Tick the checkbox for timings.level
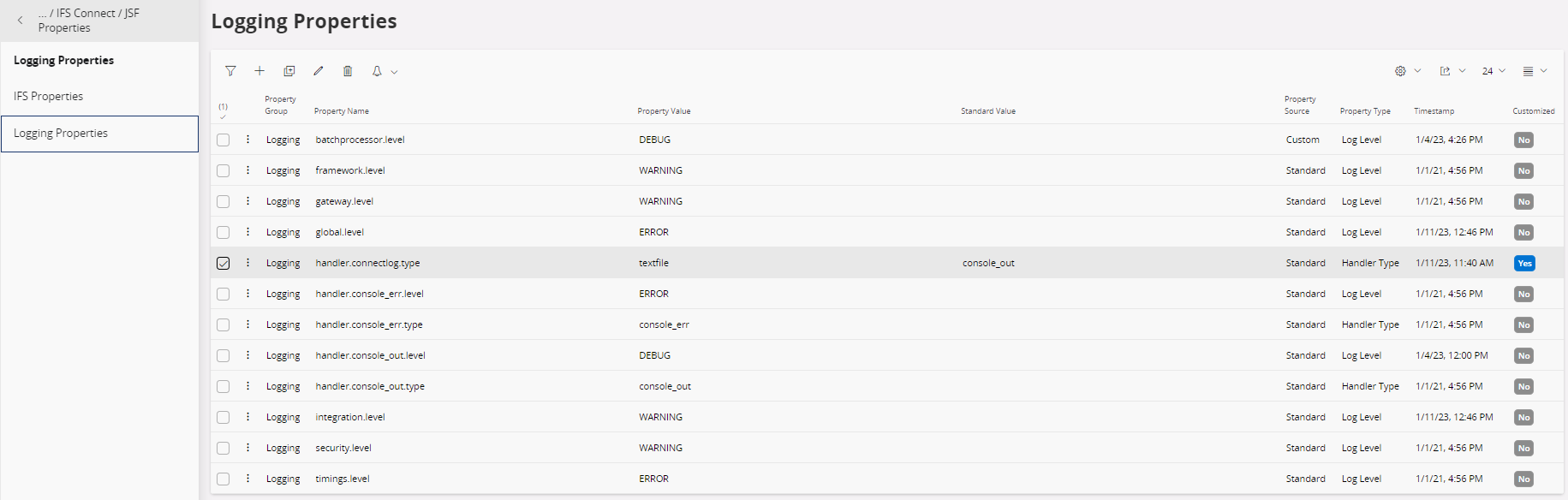This screenshot has height=500, width=1568. point(224,479)
